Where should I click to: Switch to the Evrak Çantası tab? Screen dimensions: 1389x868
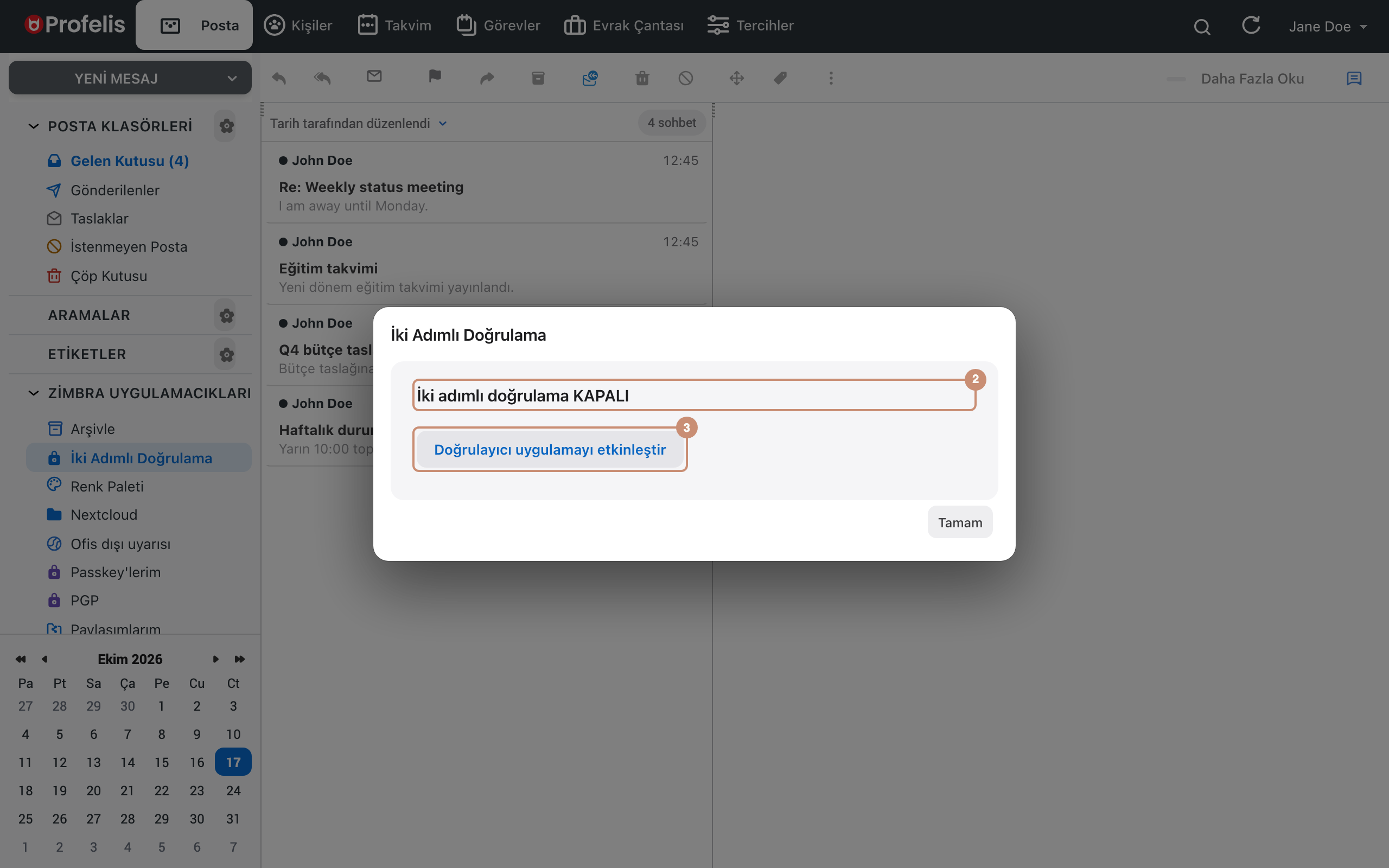coord(624,25)
